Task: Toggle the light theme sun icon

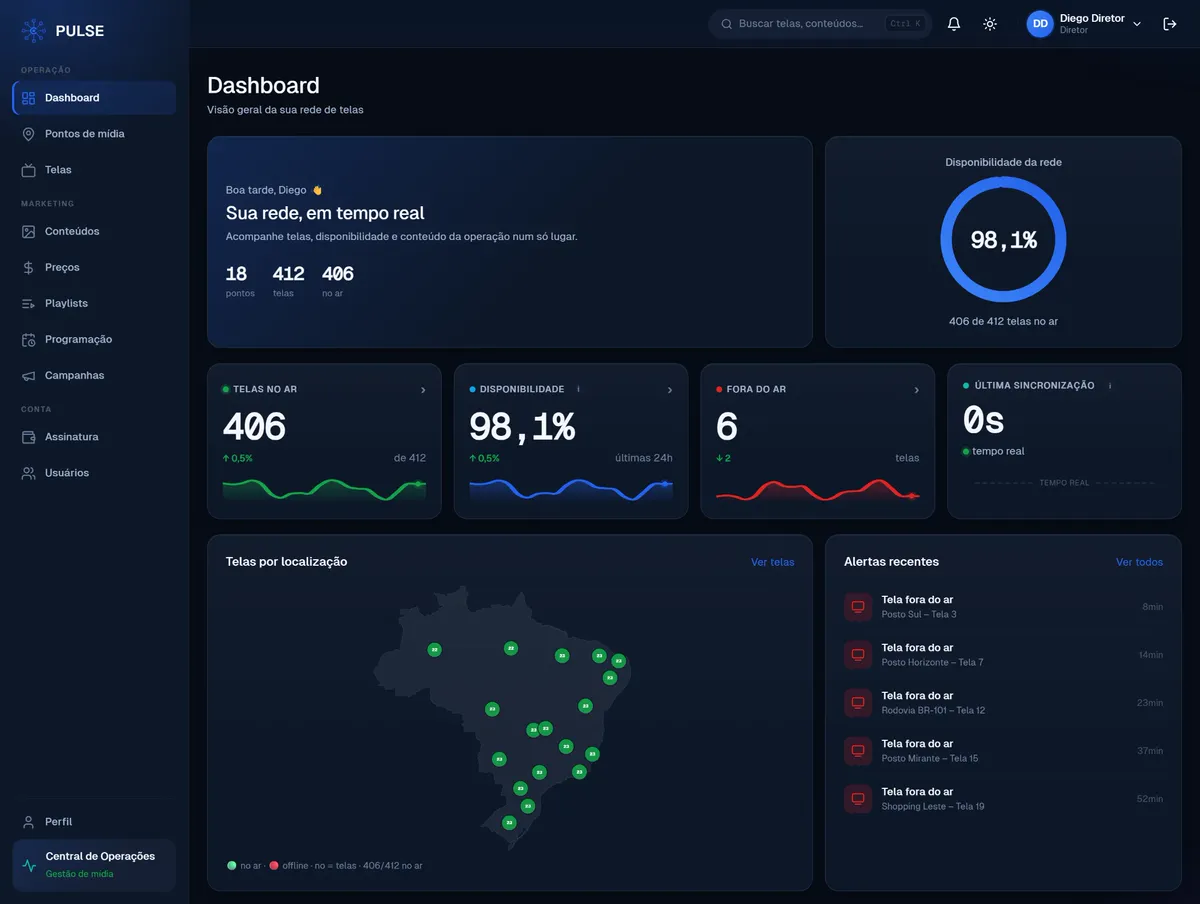Action: [x=990, y=24]
